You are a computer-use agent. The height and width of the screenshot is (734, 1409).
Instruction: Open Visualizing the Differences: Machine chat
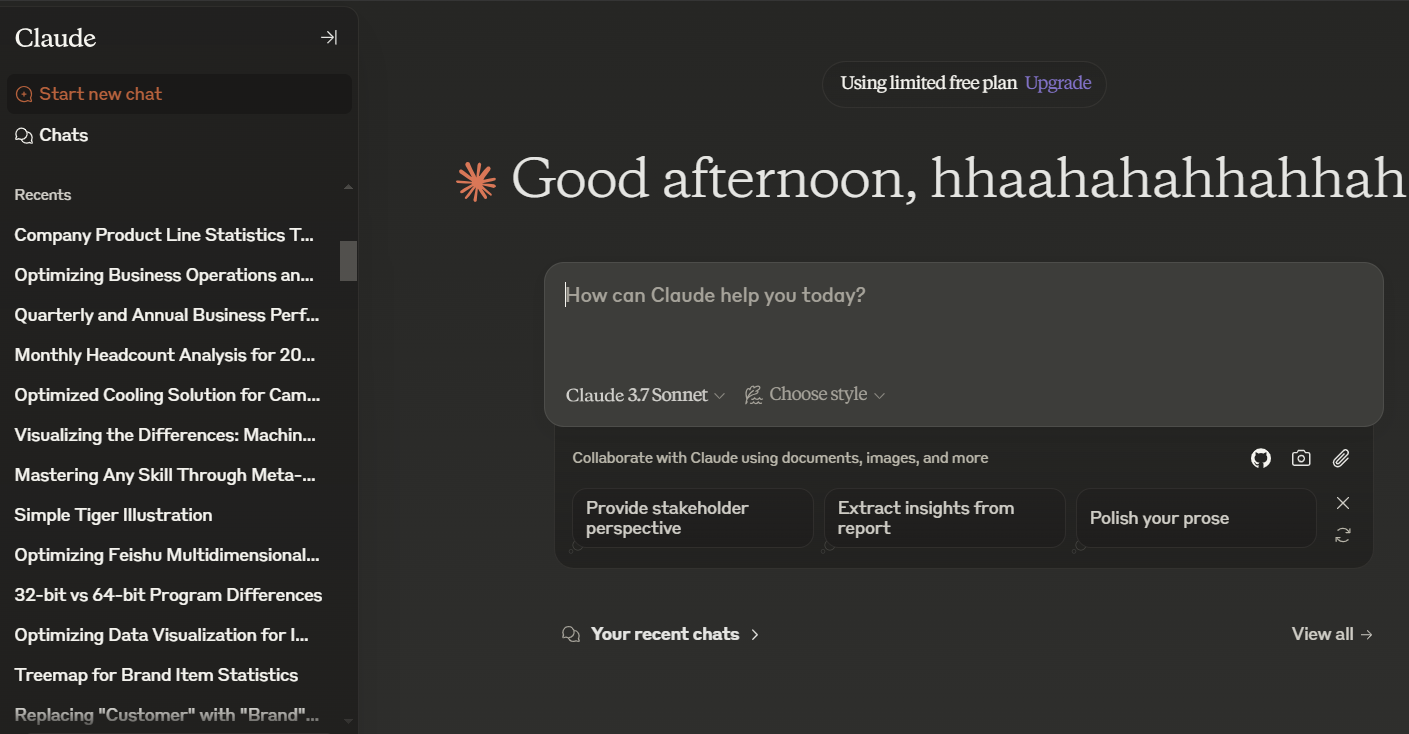(165, 435)
